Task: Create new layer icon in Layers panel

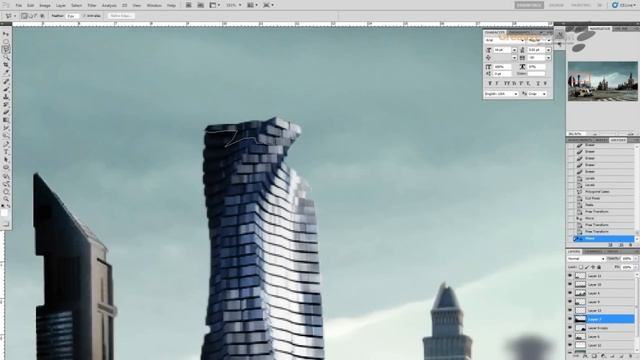Action: coord(622,356)
